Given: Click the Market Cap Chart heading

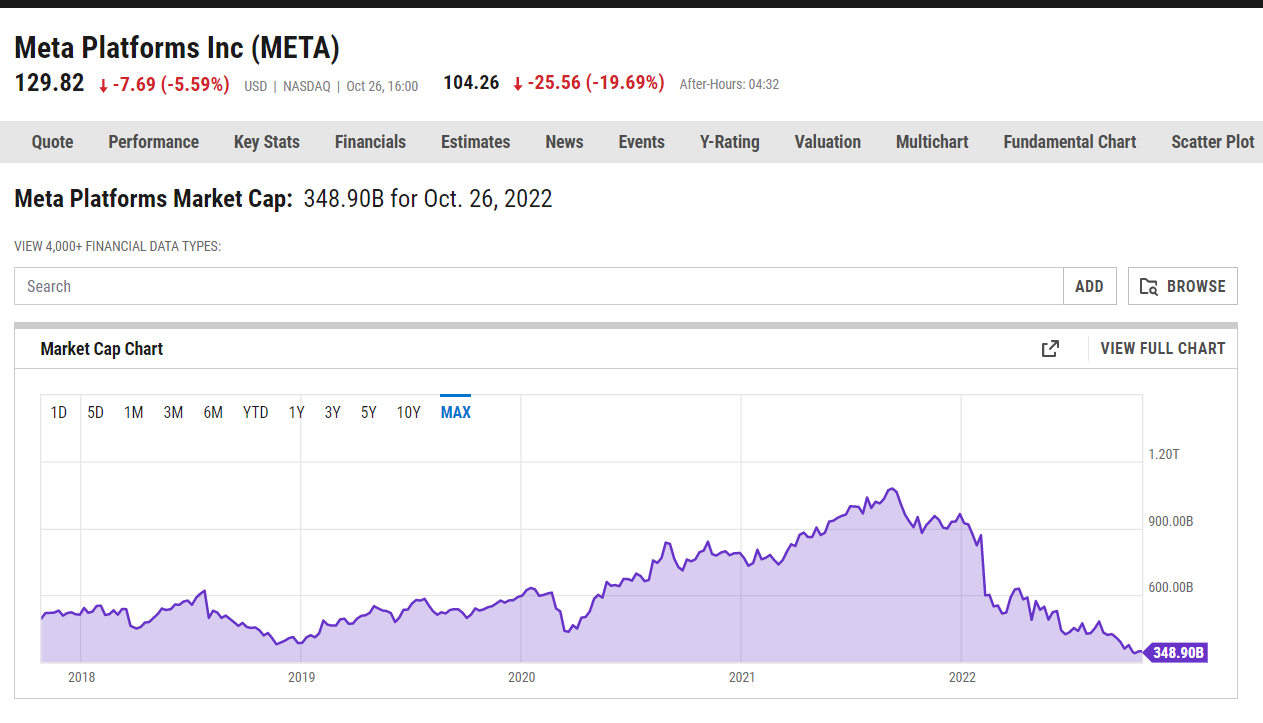Looking at the screenshot, I should click(x=102, y=349).
